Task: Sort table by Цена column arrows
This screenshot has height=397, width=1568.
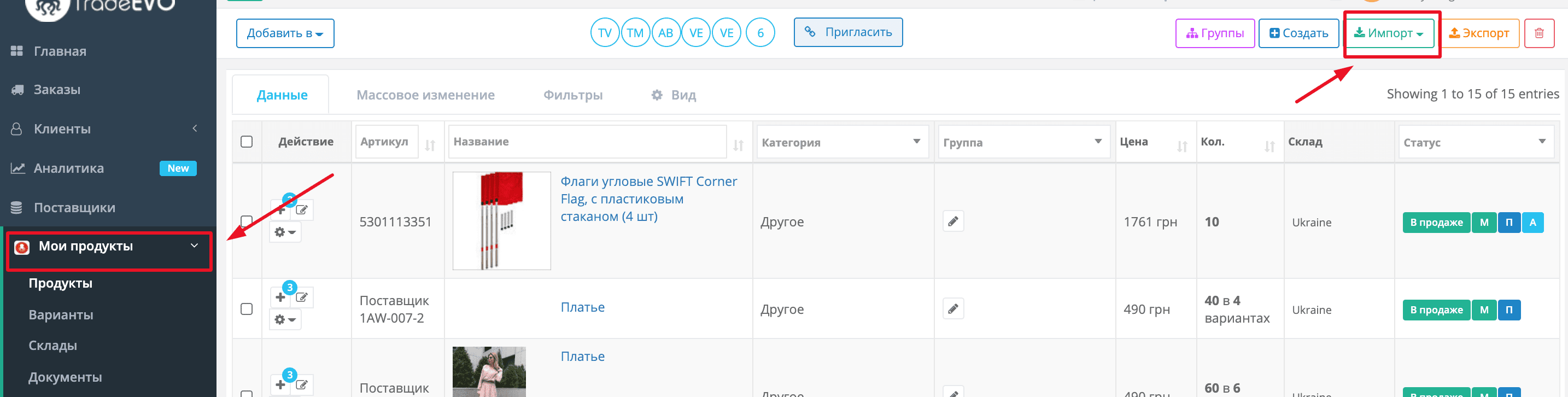Action: click(1181, 145)
